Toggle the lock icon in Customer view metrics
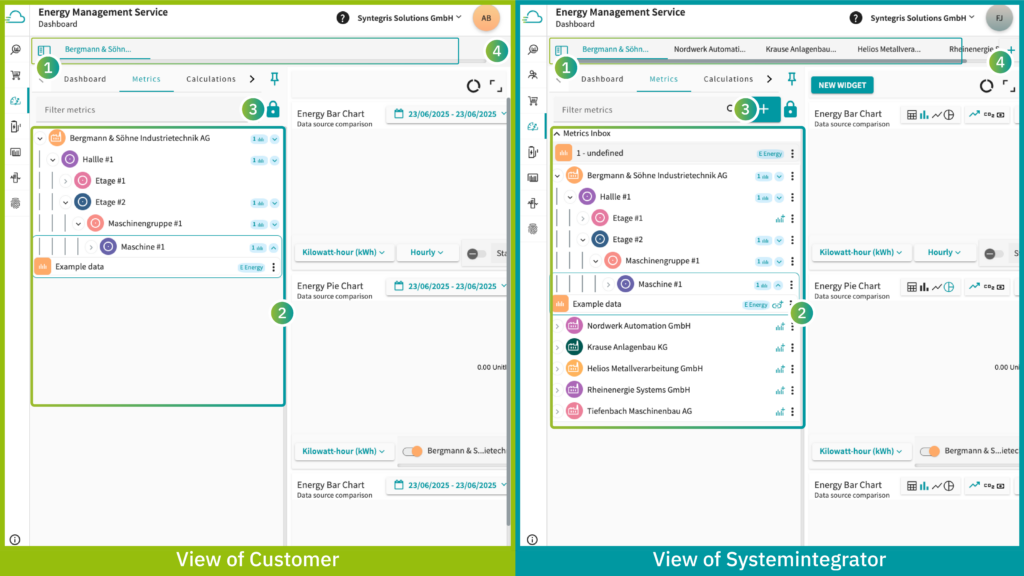 (273, 109)
